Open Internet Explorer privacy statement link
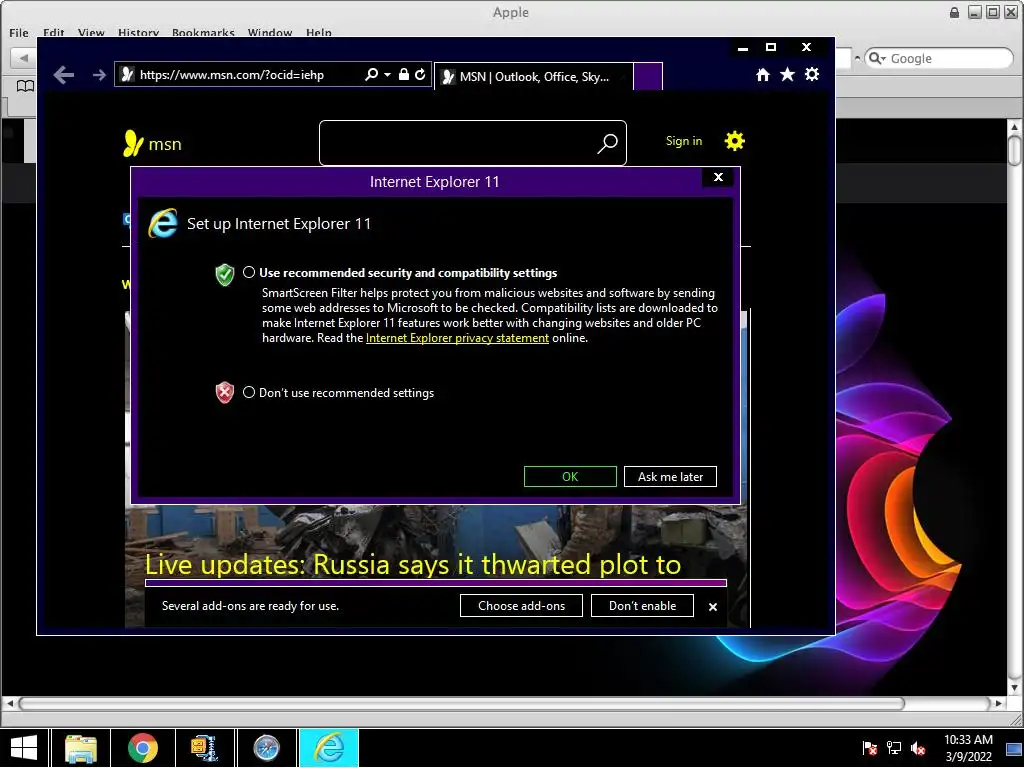Image resolution: width=1024 pixels, height=768 pixels. coord(457,338)
